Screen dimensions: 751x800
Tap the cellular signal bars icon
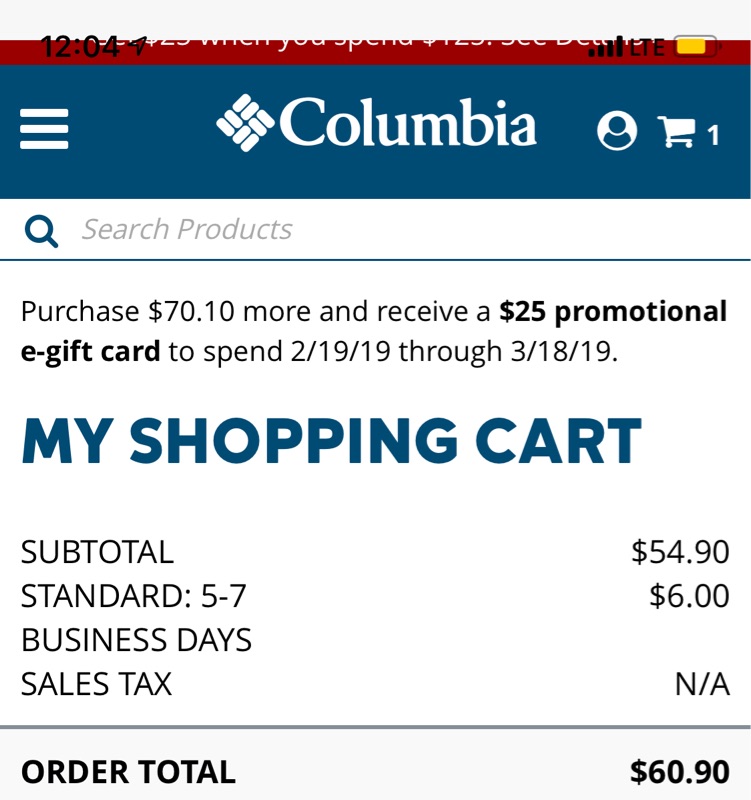(x=605, y=47)
